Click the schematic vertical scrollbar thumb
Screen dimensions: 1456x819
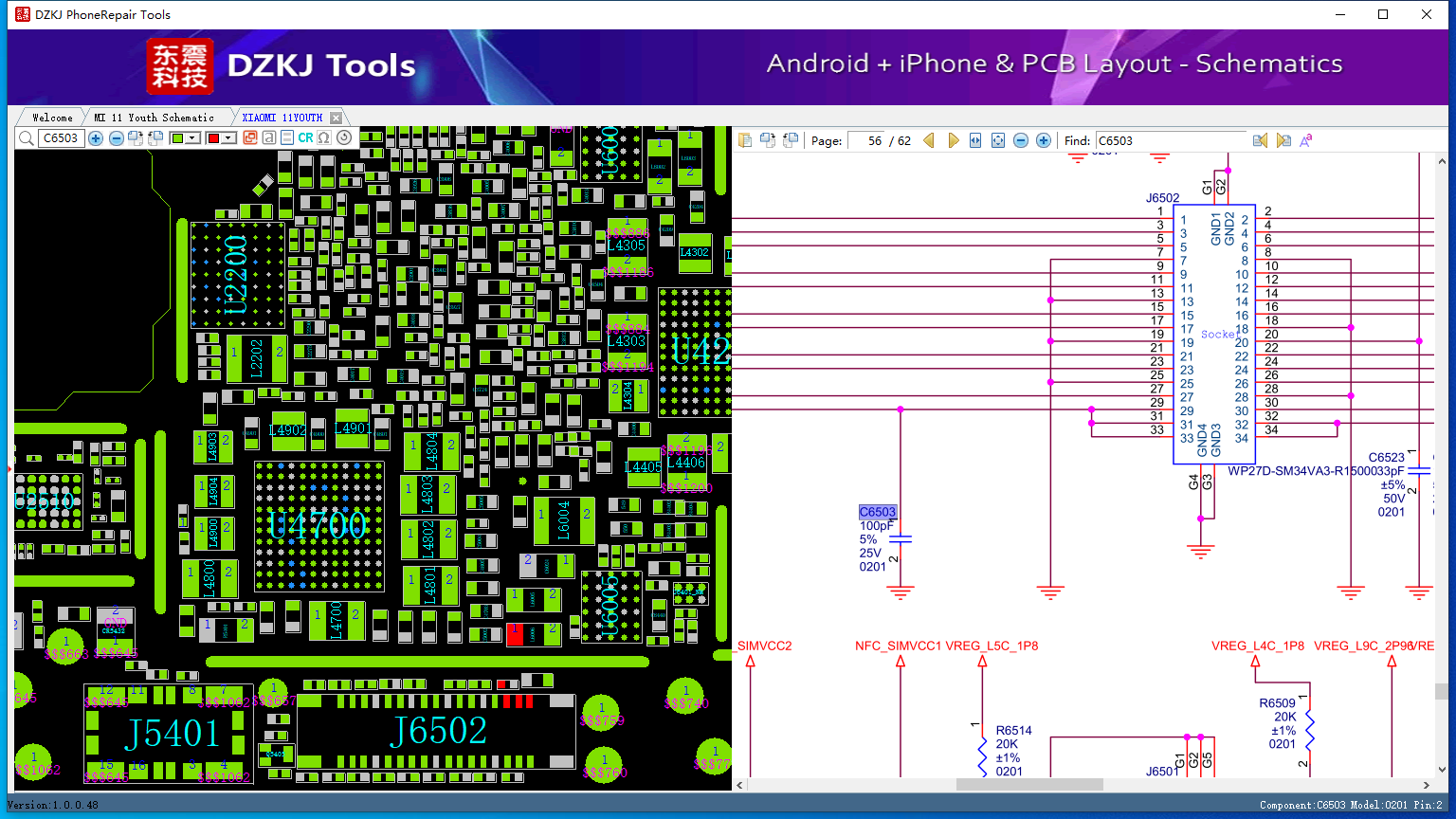click(1442, 692)
